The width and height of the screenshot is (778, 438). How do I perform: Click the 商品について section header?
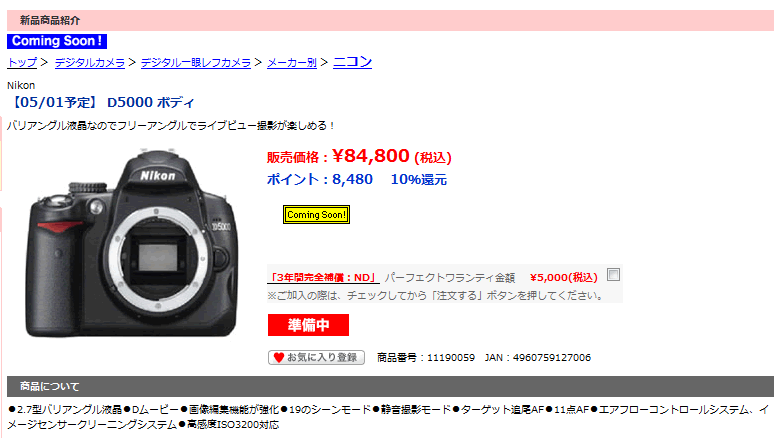390,386
